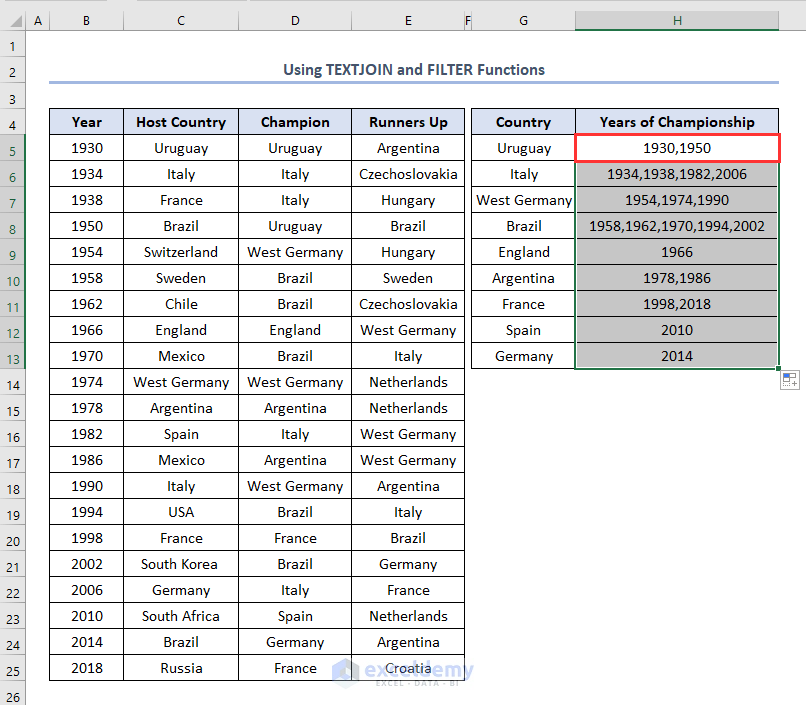Select the cell showing 1954,1974,1990
This screenshot has height=705, width=806.
coord(677,200)
